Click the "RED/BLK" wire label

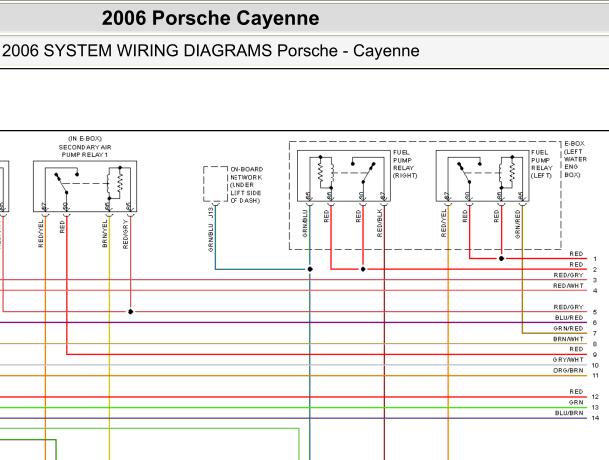click(x=379, y=223)
